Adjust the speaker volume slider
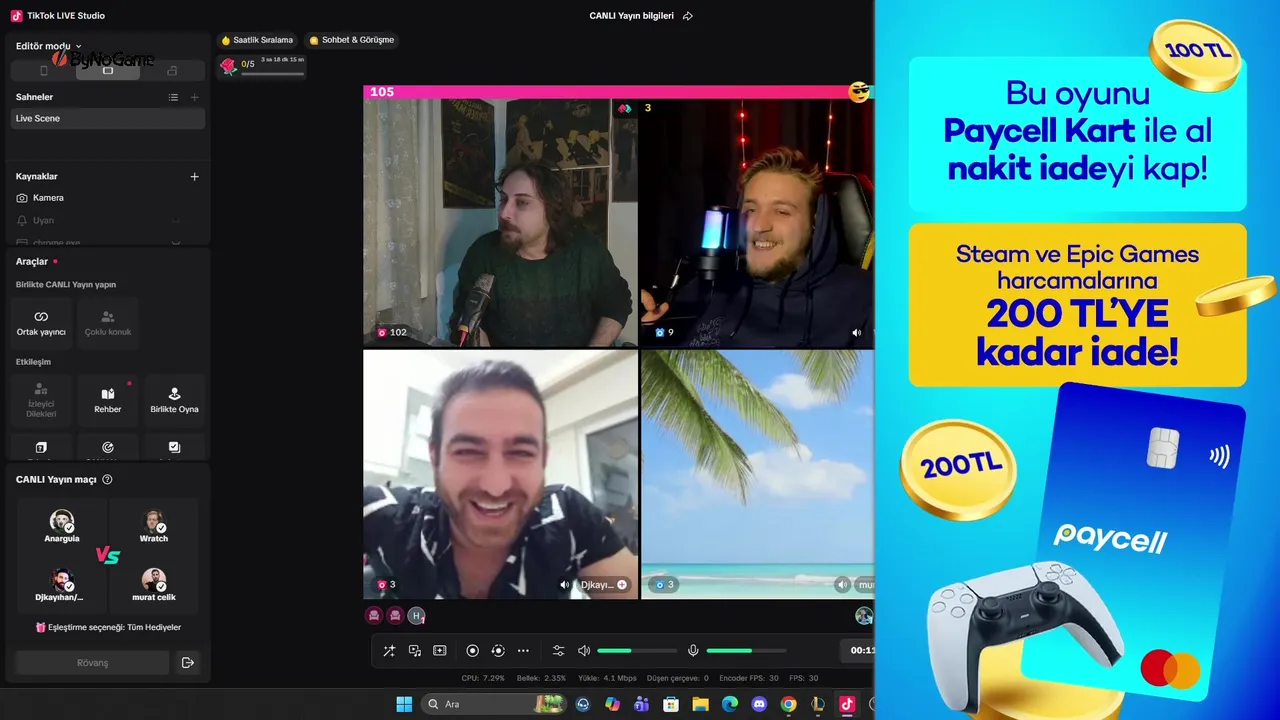1280x720 pixels. [x=637, y=651]
